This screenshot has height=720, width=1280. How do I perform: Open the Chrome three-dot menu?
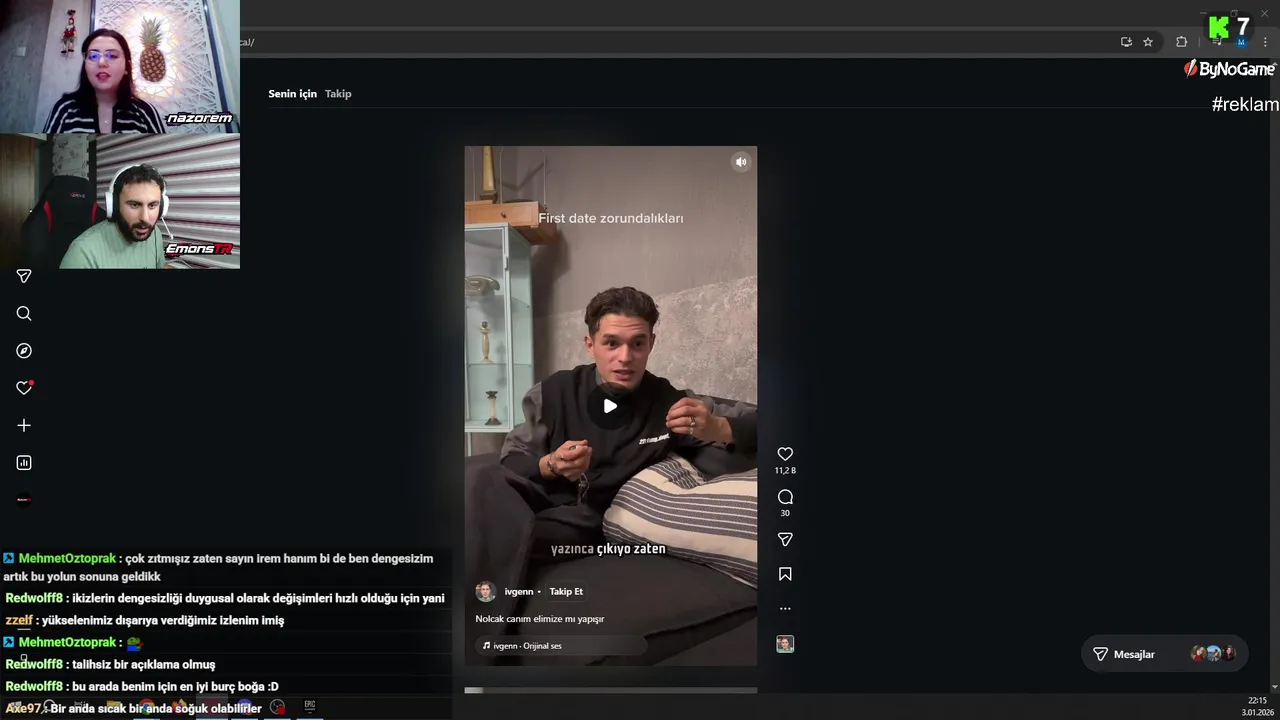tap(1265, 42)
